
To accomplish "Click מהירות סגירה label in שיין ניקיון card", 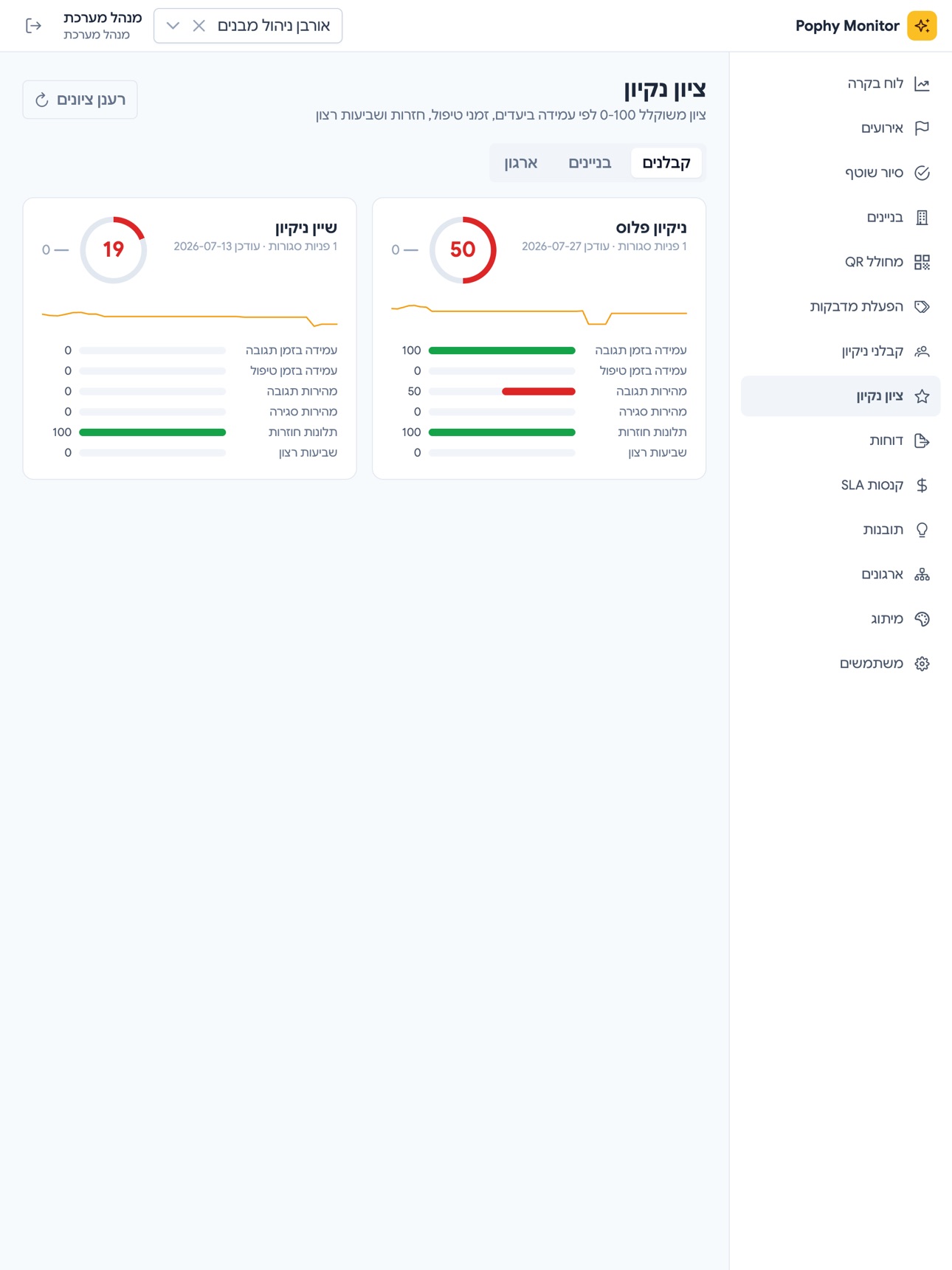I will point(303,412).
